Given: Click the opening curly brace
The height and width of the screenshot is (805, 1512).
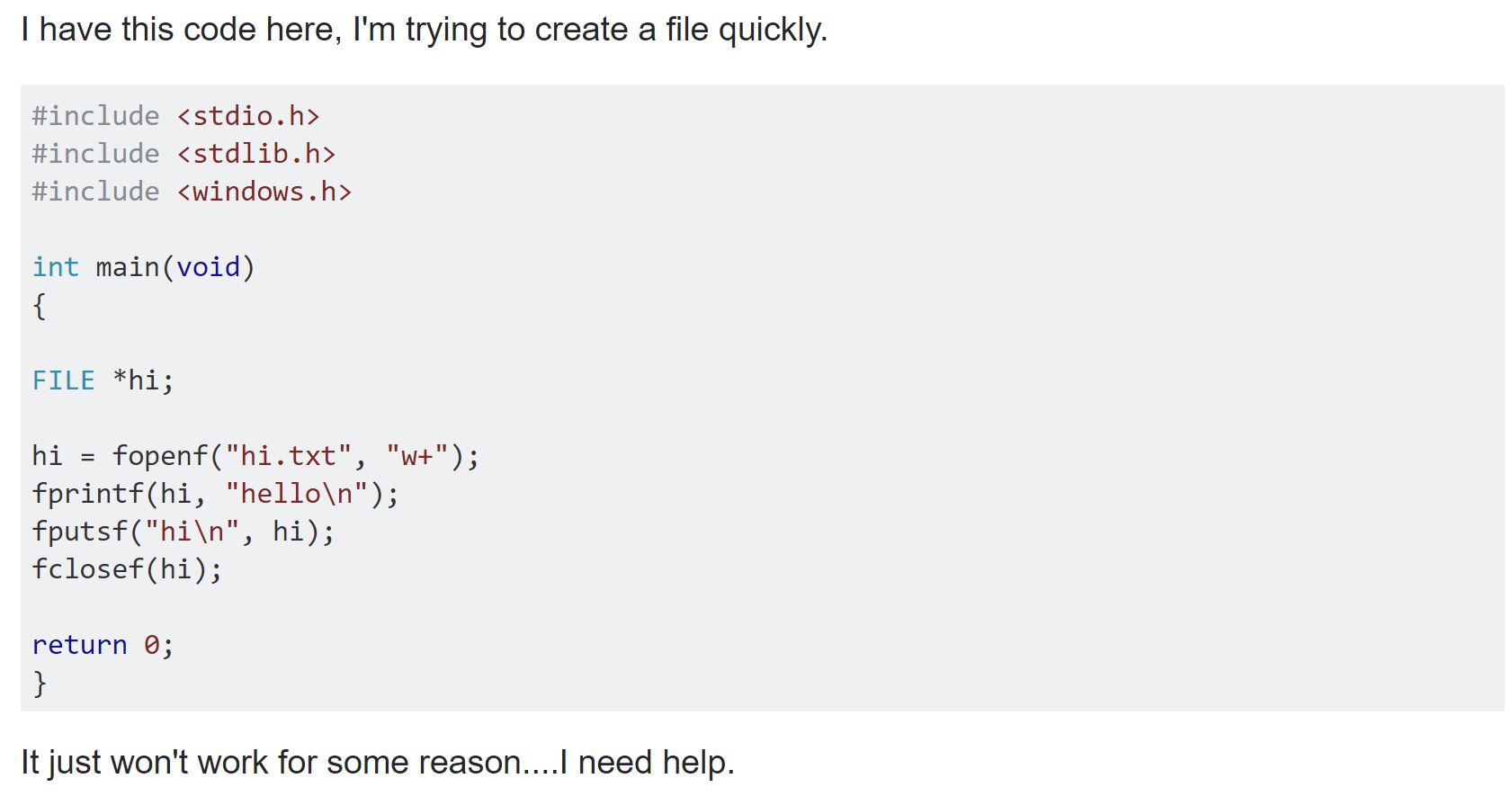Looking at the screenshot, I should click(40, 306).
